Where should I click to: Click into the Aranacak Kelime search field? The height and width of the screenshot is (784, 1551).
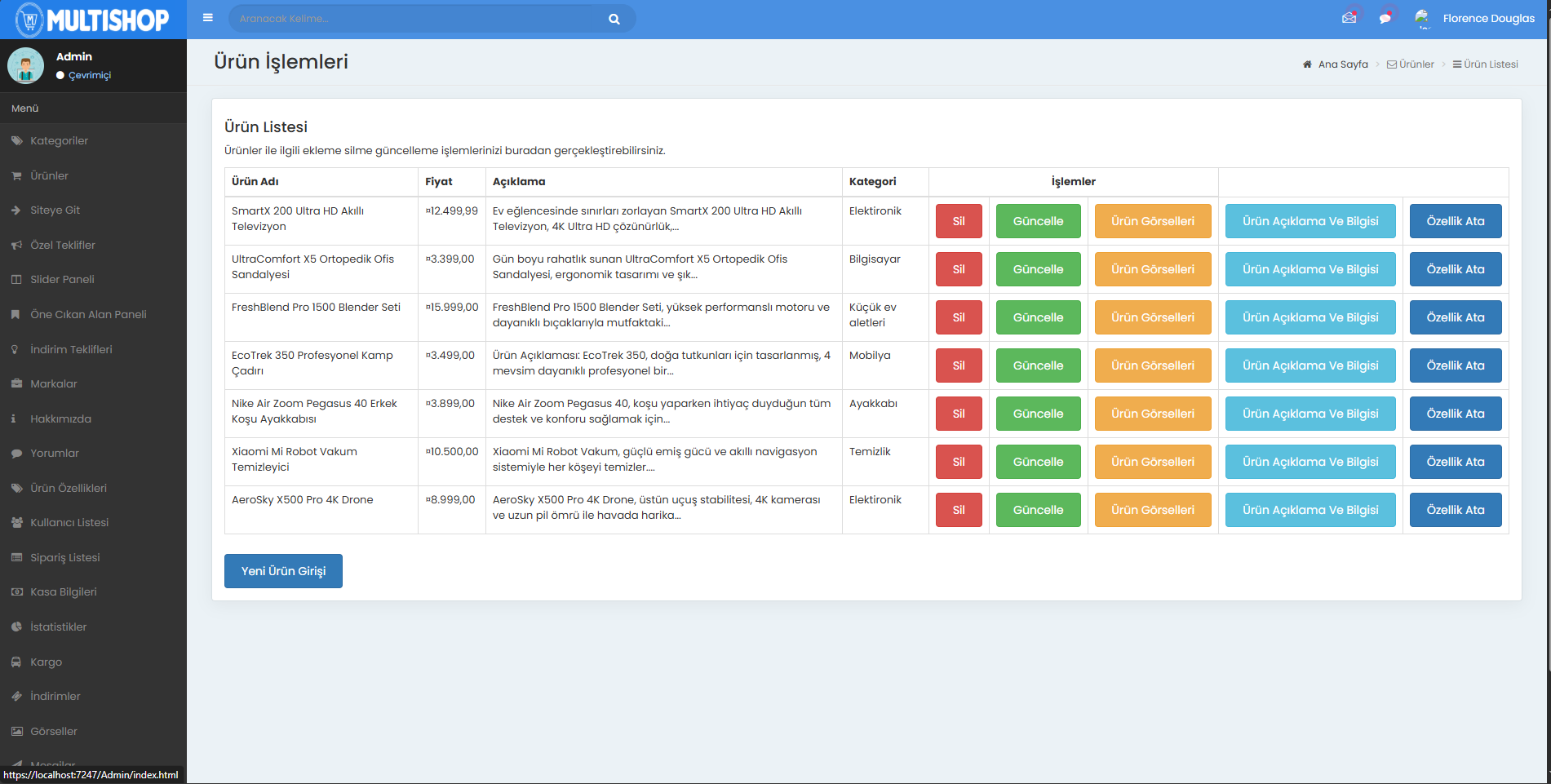coord(416,19)
